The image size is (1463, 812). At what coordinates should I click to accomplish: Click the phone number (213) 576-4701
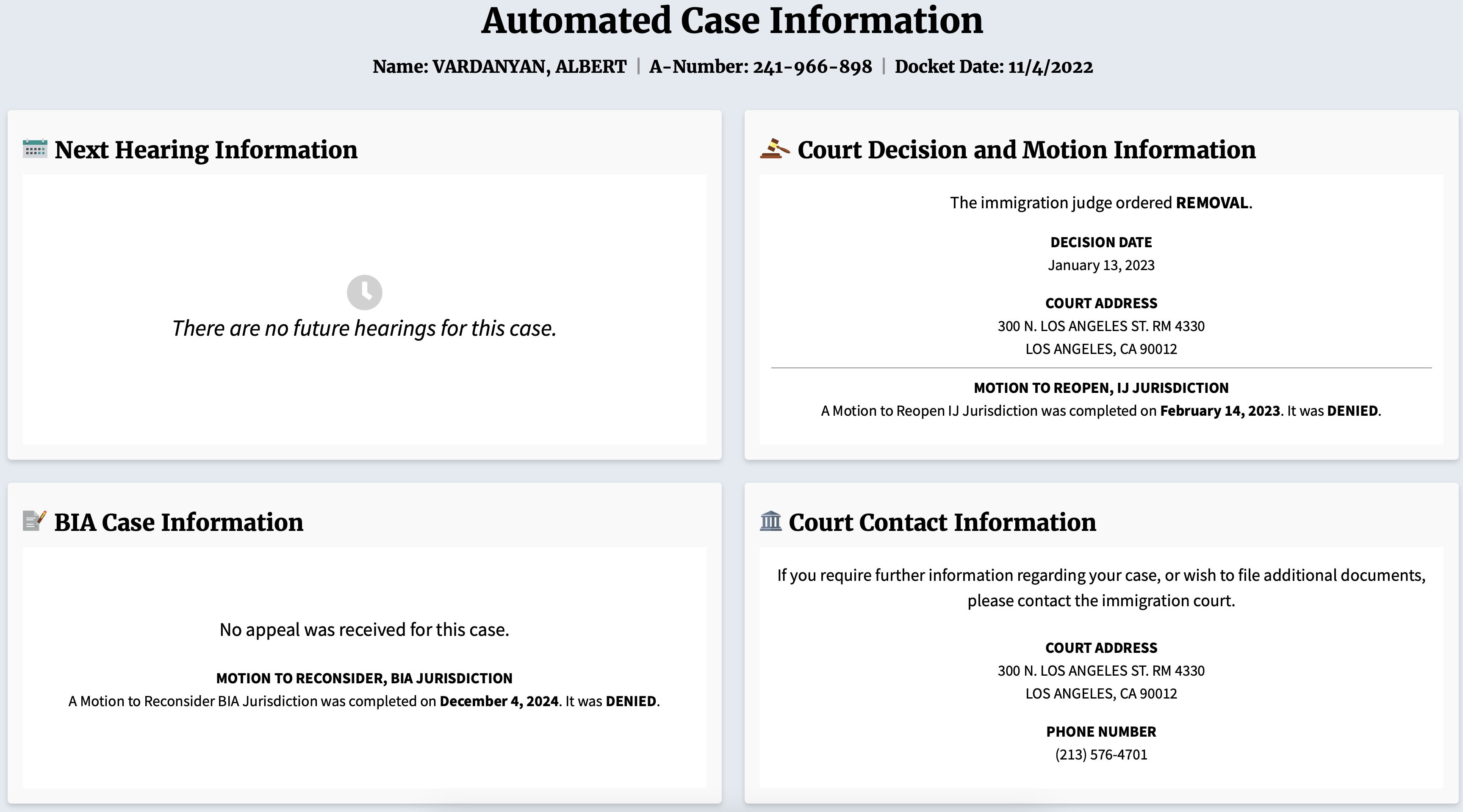point(1101,755)
